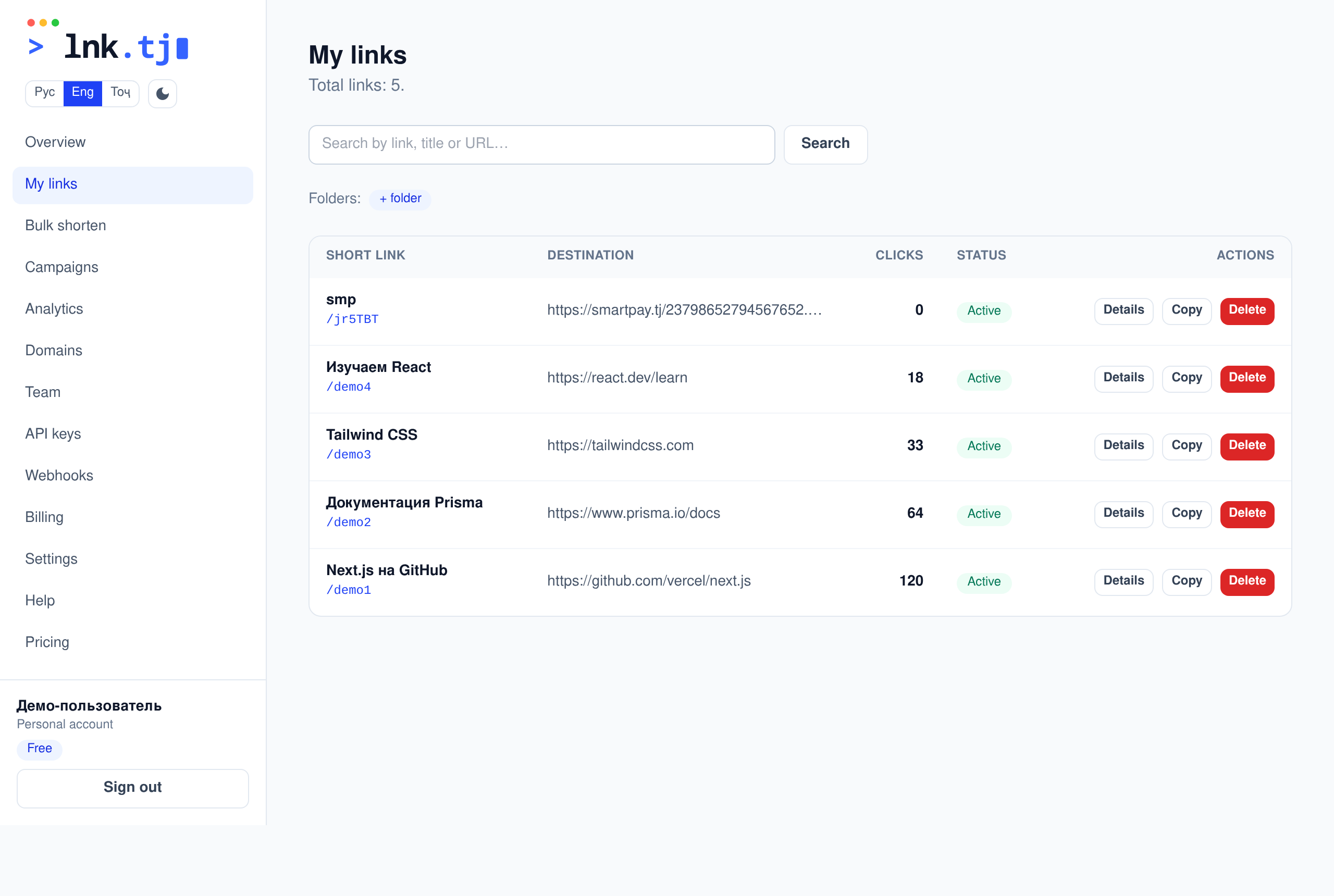Click the tailwindcss.com destination URL
The width and height of the screenshot is (1334, 896).
[620, 445]
